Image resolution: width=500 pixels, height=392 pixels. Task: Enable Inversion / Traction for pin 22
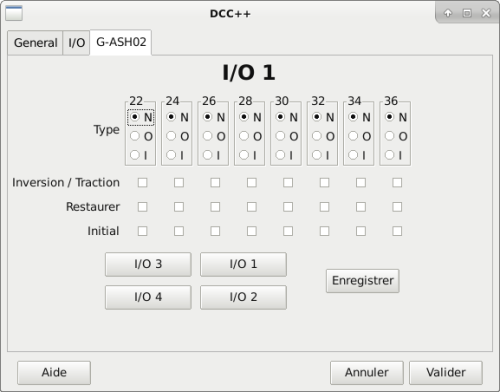[143, 182]
